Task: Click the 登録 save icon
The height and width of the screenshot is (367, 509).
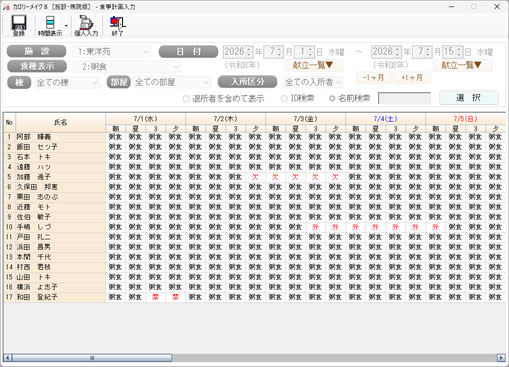Action: pyautogui.click(x=19, y=26)
